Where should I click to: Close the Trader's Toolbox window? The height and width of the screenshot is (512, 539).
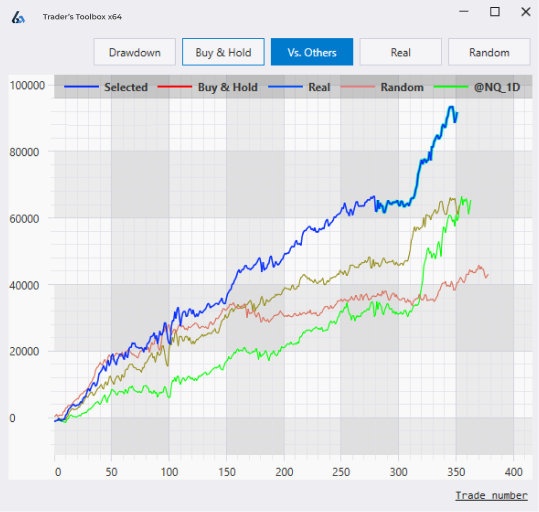[526, 12]
